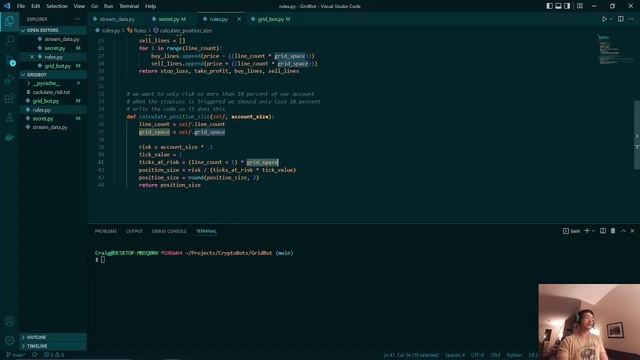Open caclulate_risk.txt in the file tree

coord(53,92)
